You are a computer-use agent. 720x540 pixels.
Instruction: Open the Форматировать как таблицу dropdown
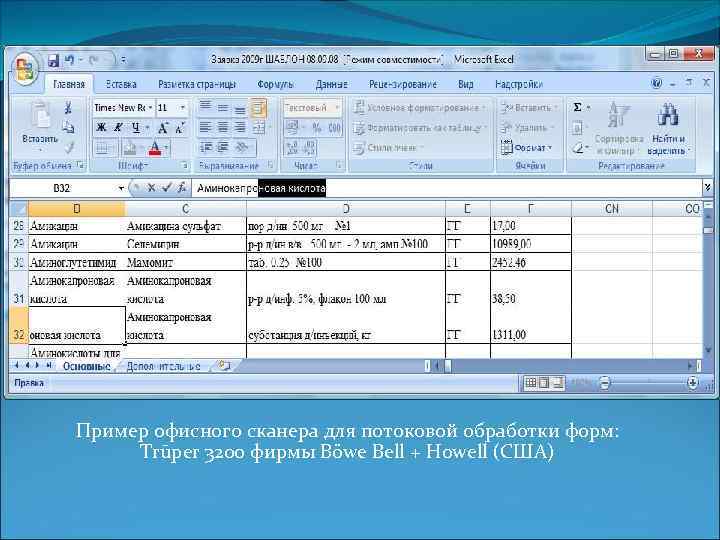pyautogui.click(x=420, y=128)
